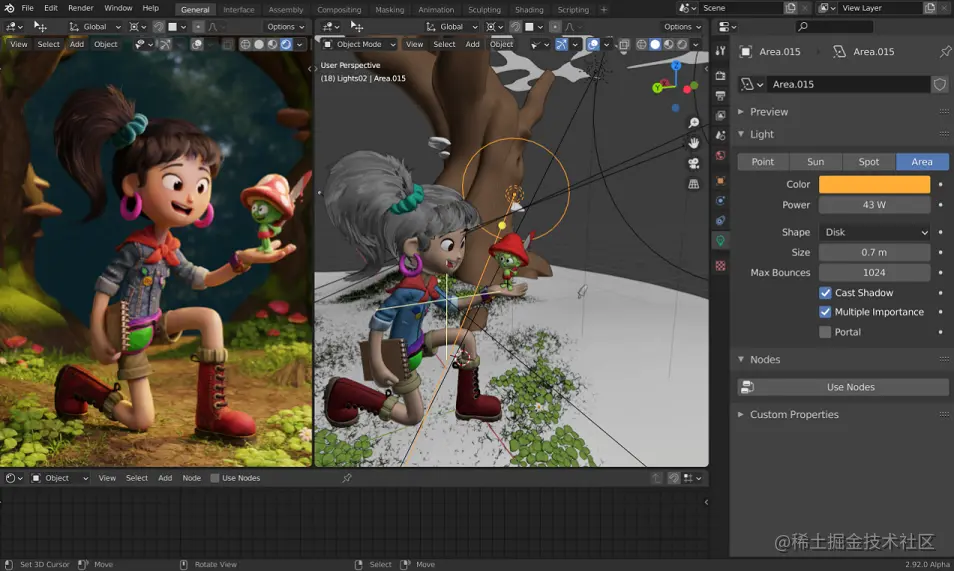Open Node menu in node editor header
Image resolution: width=954 pixels, height=571 pixels.
coord(192,478)
